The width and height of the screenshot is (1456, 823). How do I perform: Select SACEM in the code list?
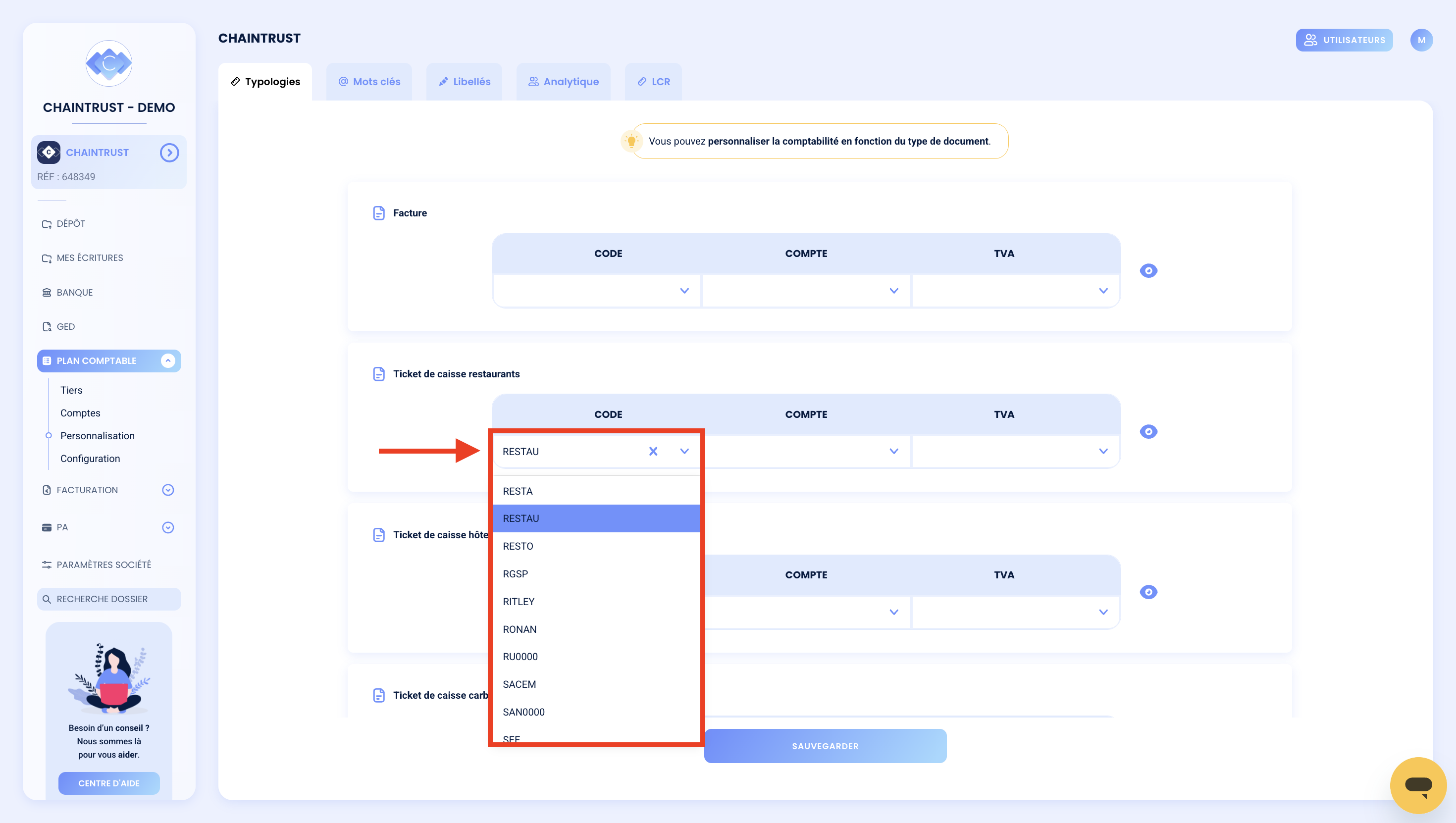click(596, 684)
